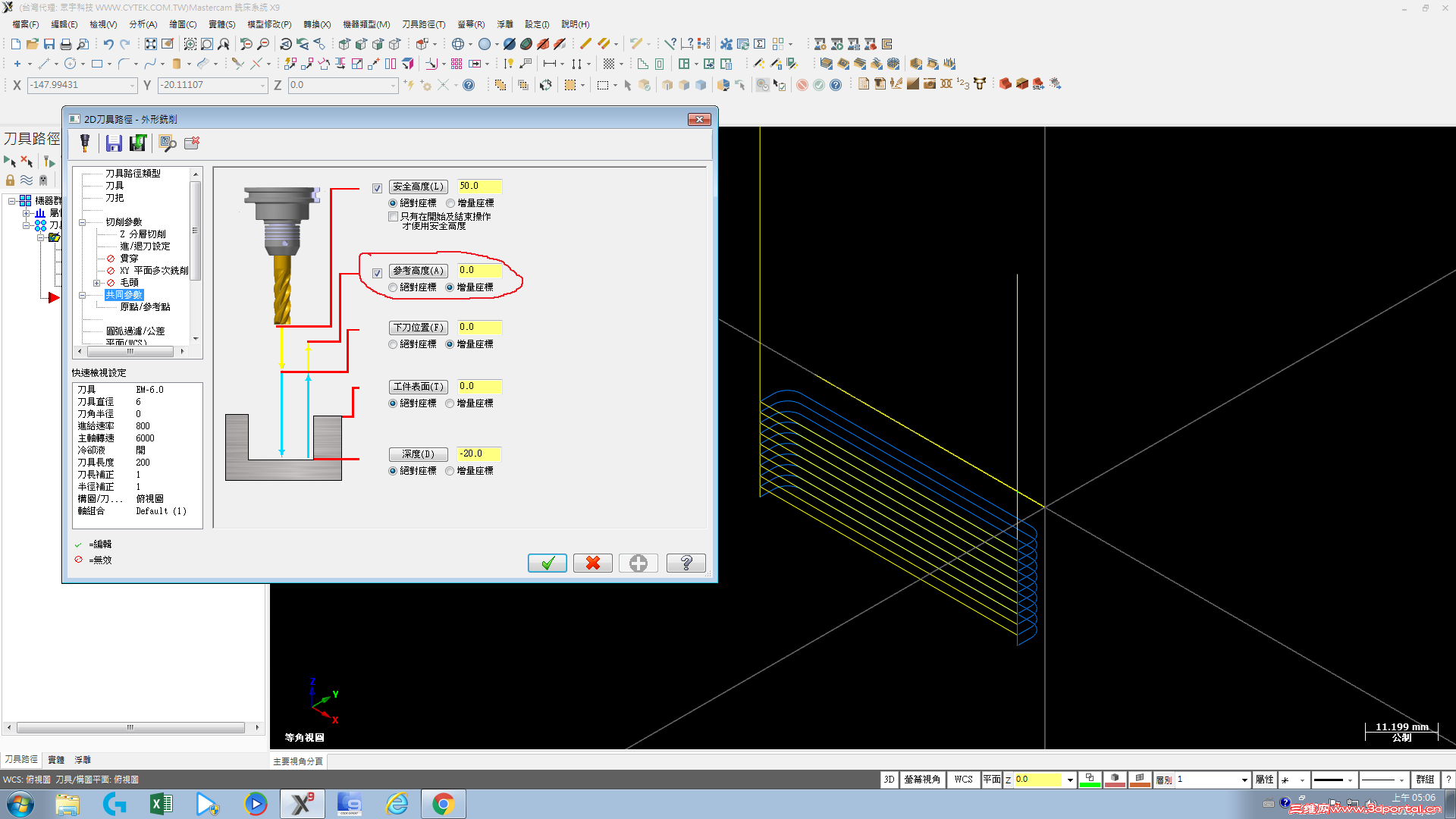Click the blue floppy-disk save parameters icon
The image size is (1456, 819).
114,143
